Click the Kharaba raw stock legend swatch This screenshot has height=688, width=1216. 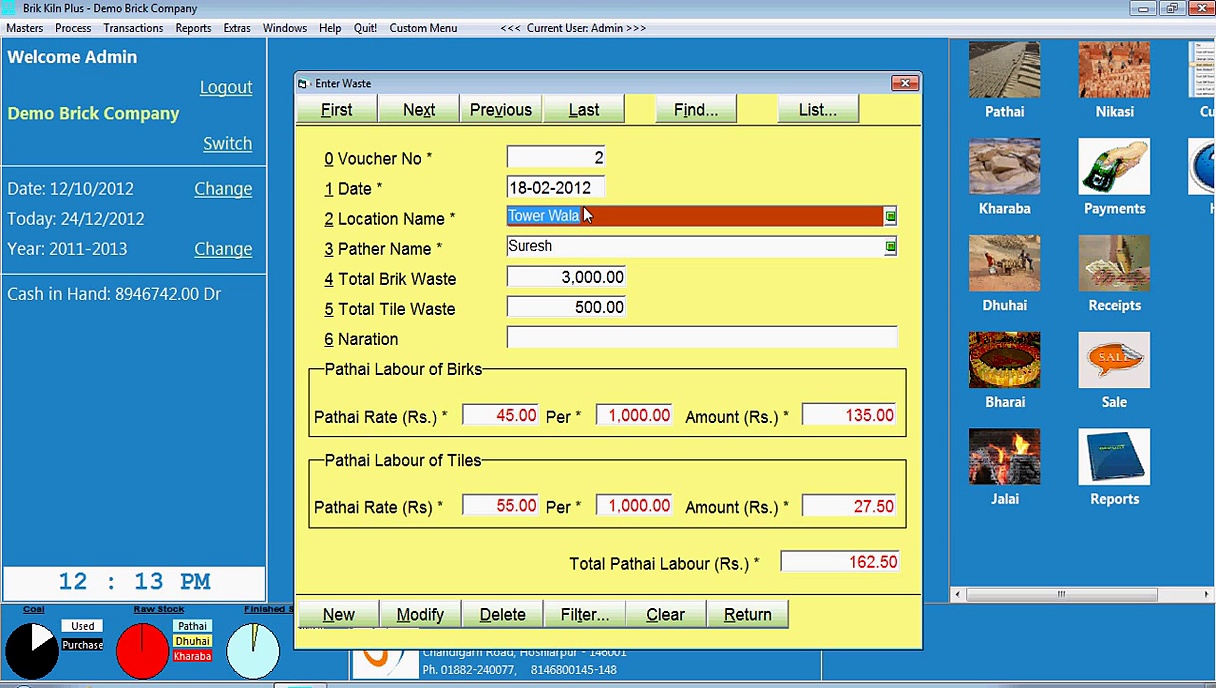(x=192, y=656)
